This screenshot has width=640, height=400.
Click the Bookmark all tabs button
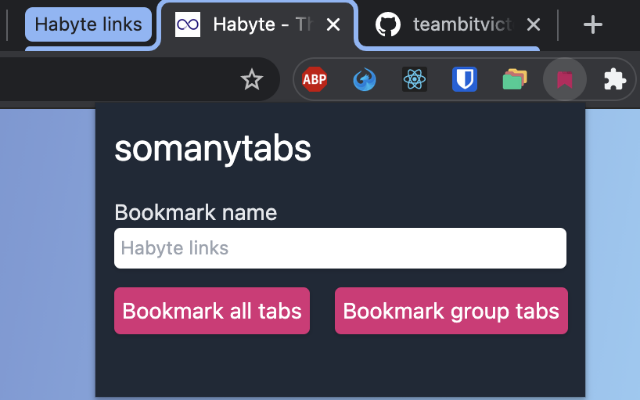212,311
